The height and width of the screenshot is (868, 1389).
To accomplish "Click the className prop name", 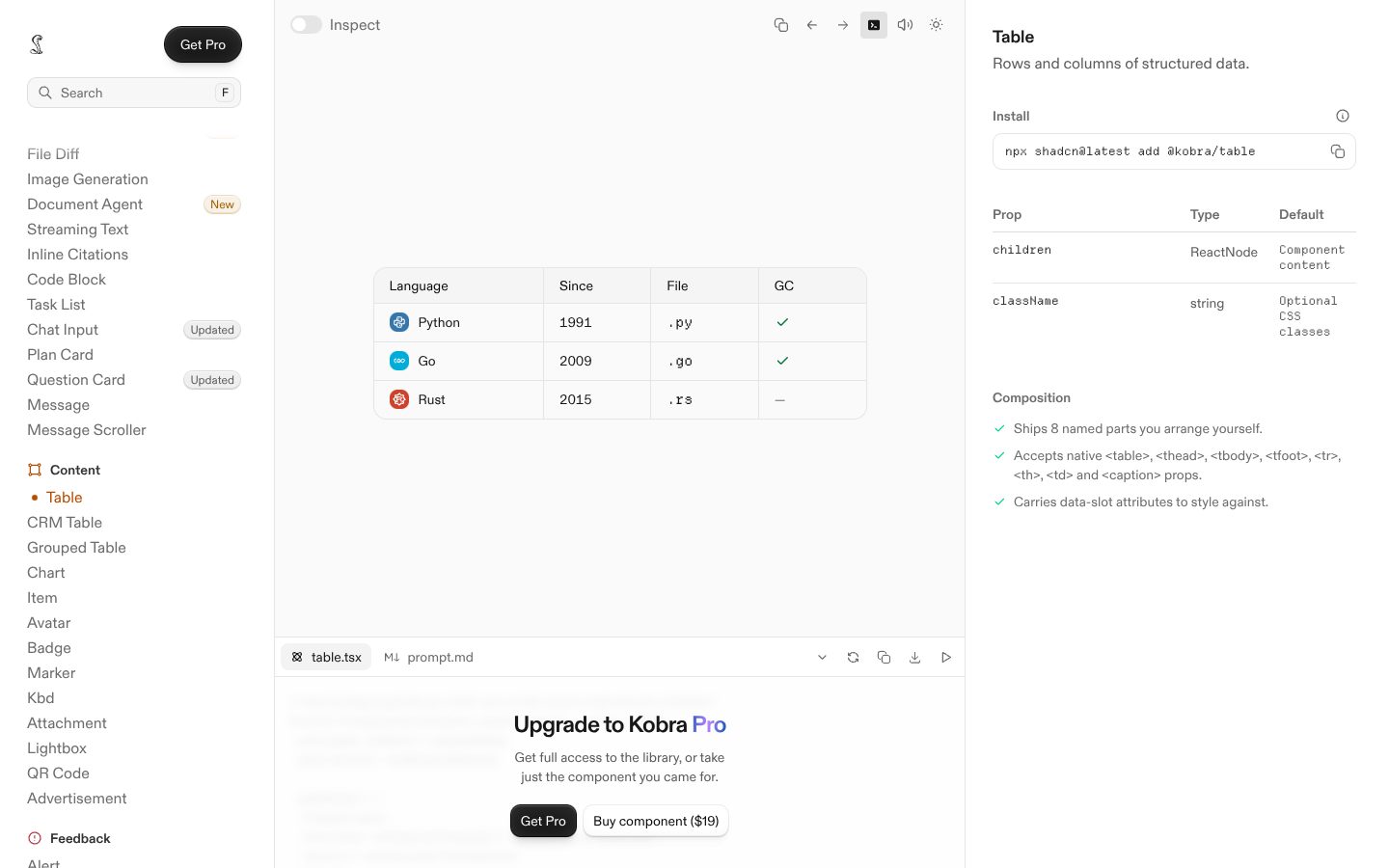I will [x=1025, y=301].
